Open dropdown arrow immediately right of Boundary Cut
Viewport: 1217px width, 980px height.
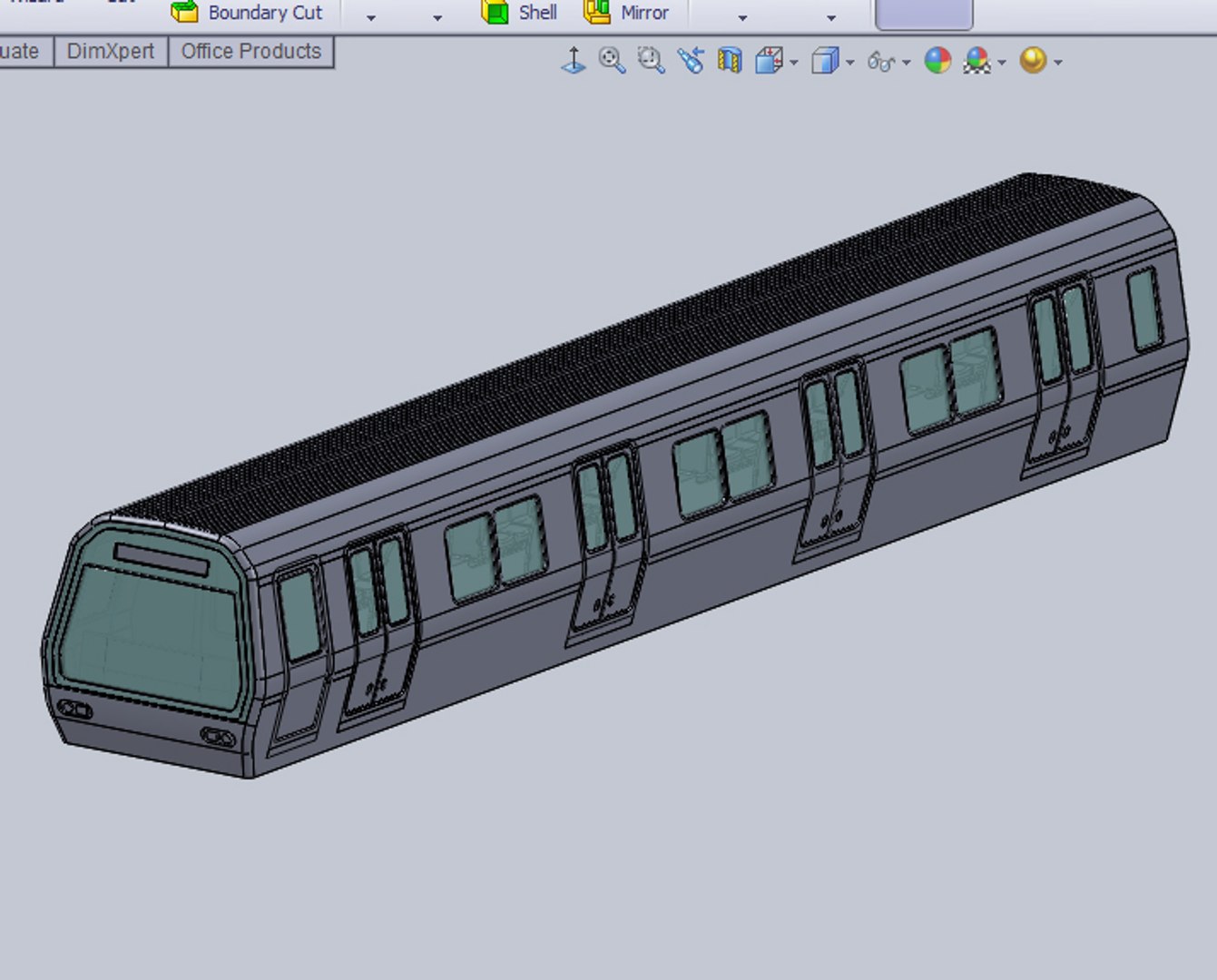pyautogui.click(x=370, y=17)
